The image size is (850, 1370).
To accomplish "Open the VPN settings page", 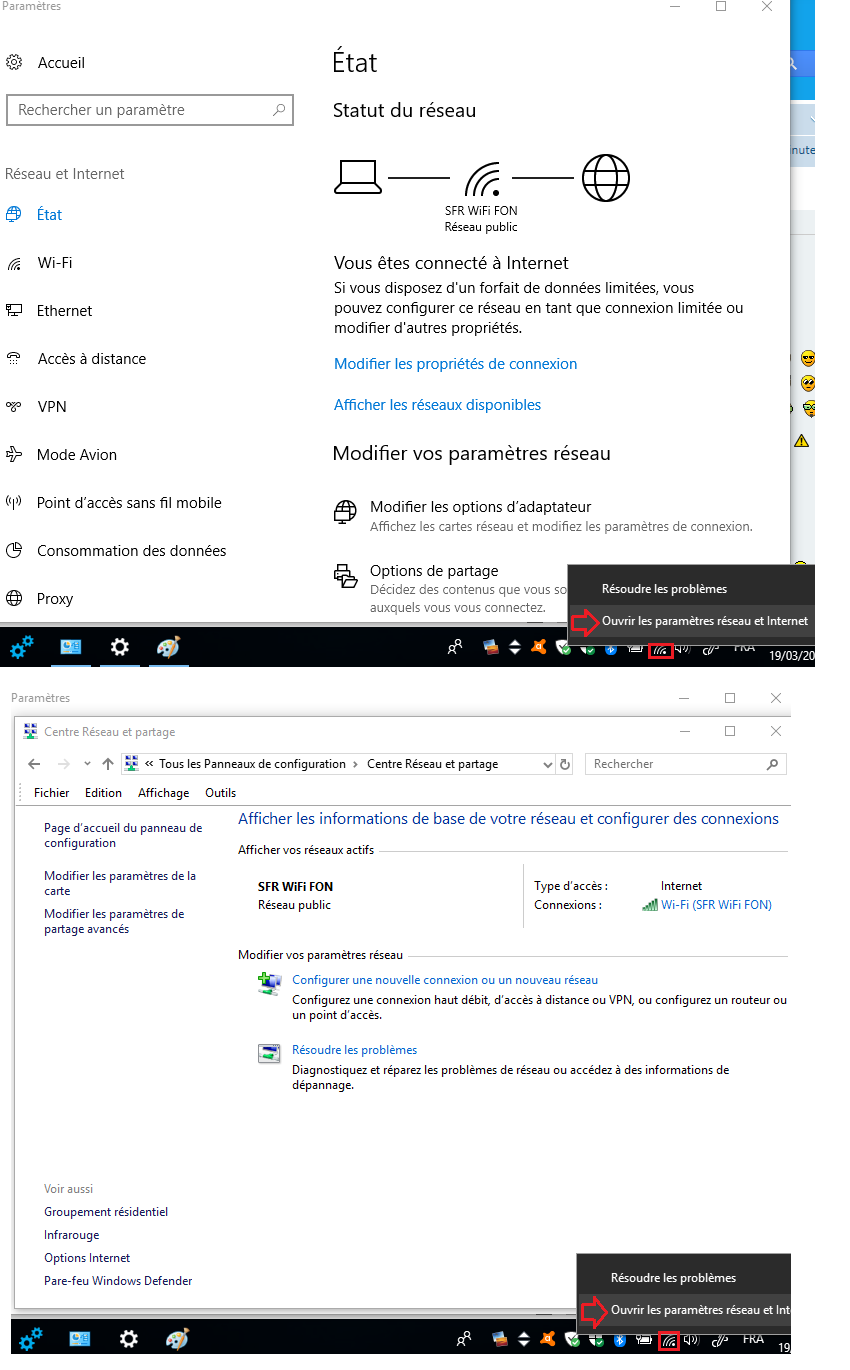I will click(x=52, y=407).
